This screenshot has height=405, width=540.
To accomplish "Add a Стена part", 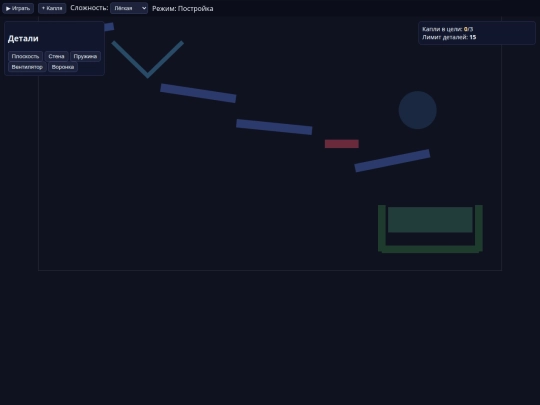I will coord(56,56).
